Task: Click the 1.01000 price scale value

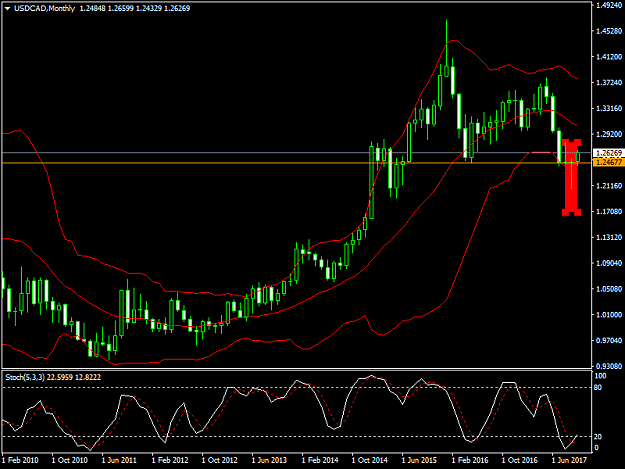Action: 609,315
